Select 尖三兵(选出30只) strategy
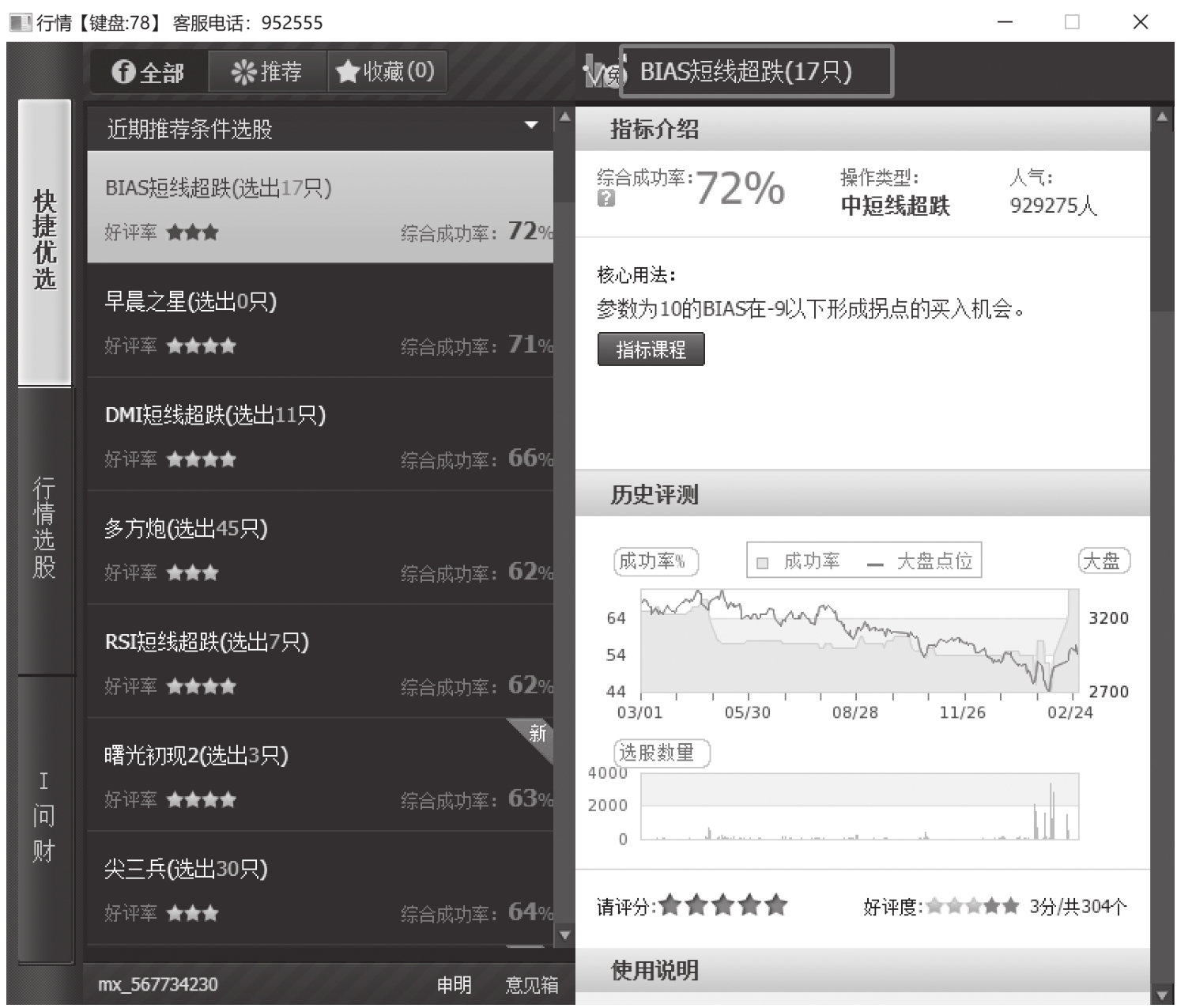Image resolution: width=1177 pixels, height=1008 pixels. 320,888
